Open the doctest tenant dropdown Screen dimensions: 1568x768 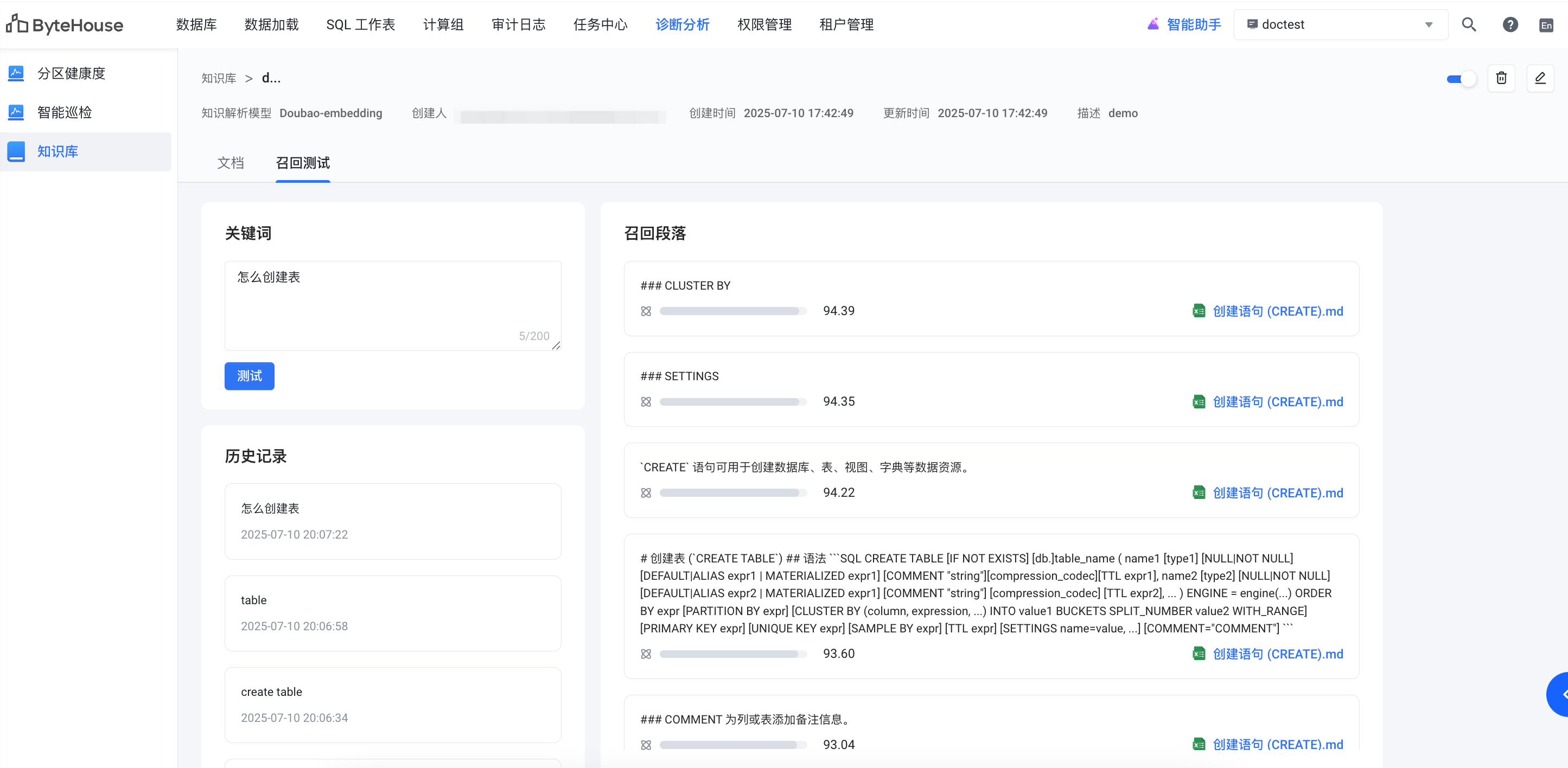pos(1340,25)
